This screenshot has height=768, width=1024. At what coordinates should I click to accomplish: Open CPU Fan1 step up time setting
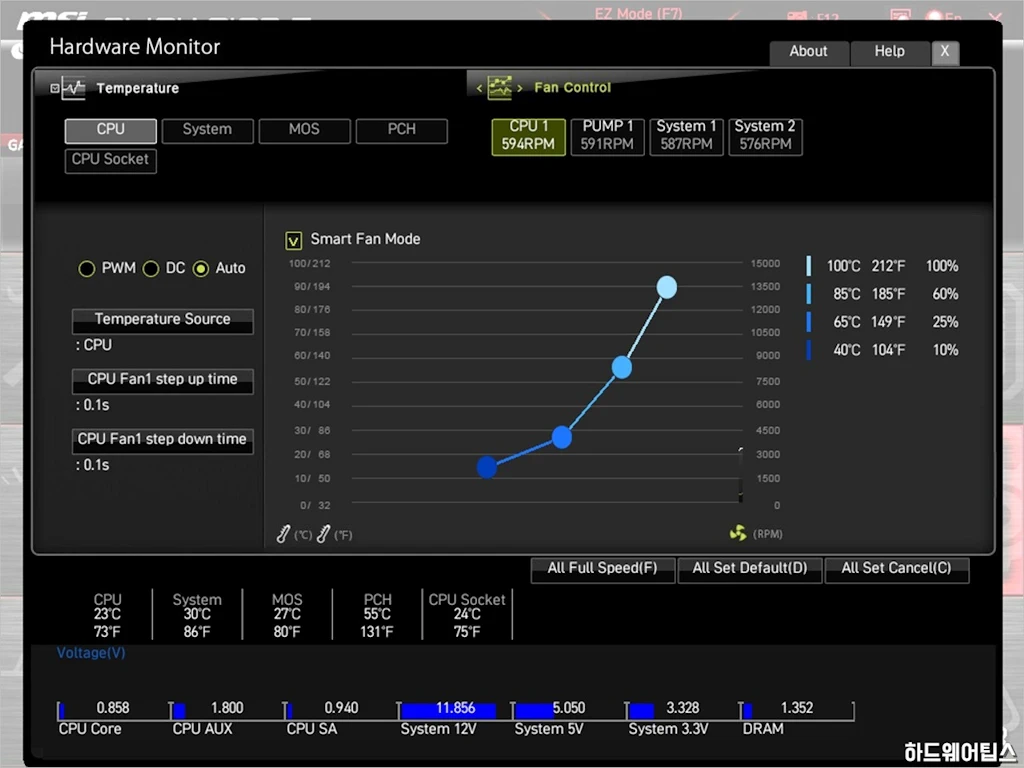[163, 381]
